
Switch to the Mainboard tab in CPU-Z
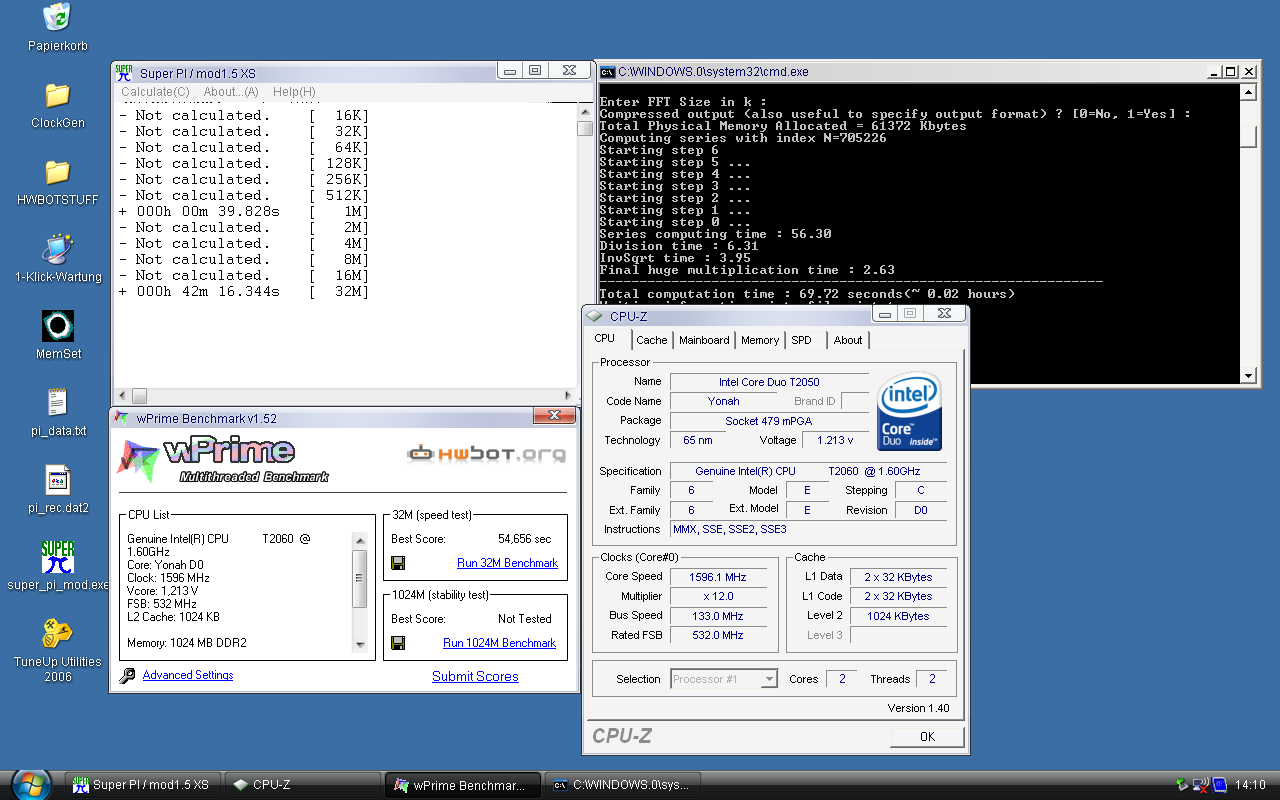click(x=704, y=340)
